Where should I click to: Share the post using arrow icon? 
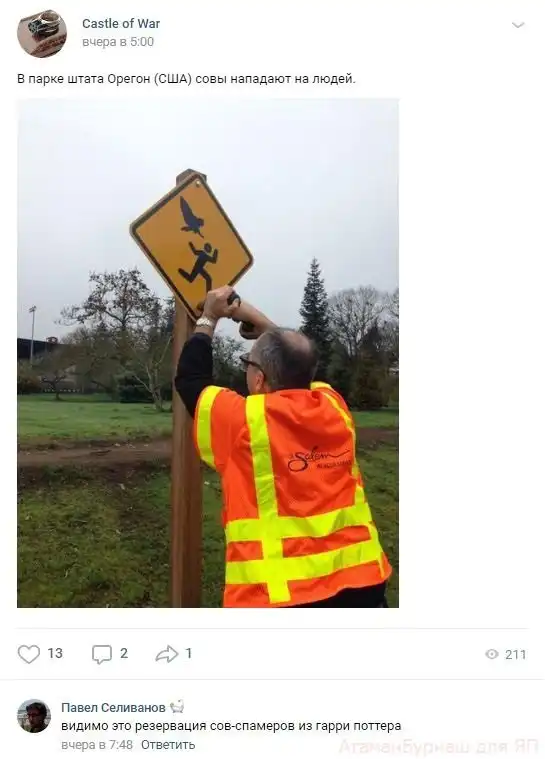pyautogui.click(x=167, y=654)
